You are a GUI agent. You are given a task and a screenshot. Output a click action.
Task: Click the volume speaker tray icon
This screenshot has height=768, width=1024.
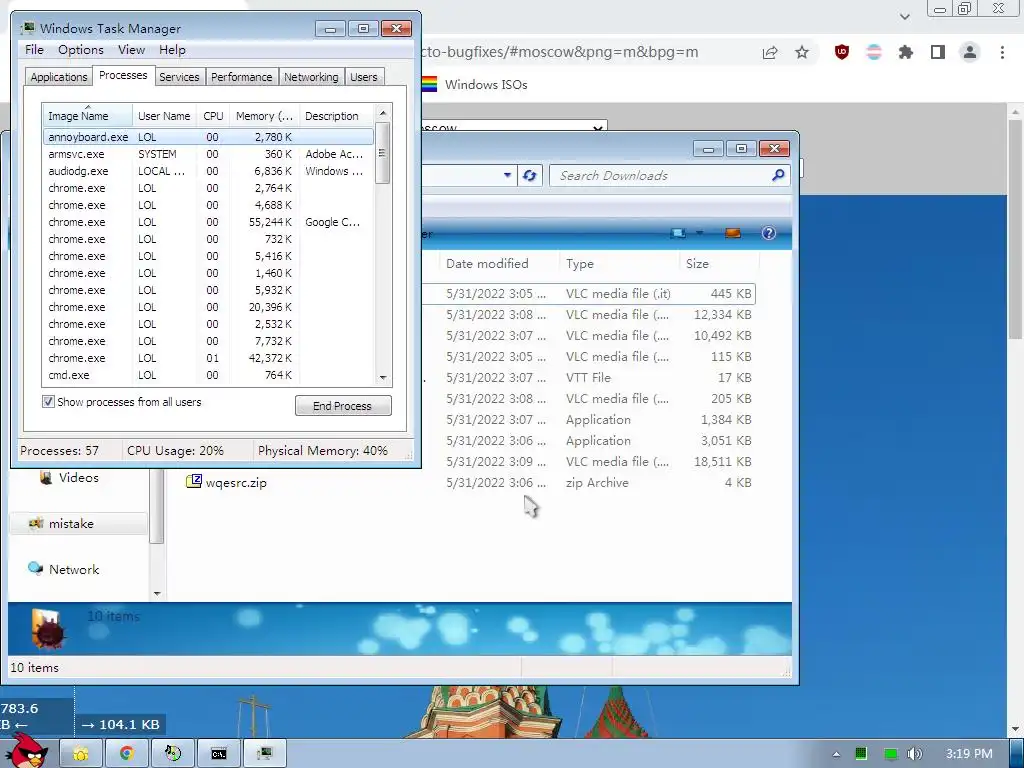click(x=915, y=754)
